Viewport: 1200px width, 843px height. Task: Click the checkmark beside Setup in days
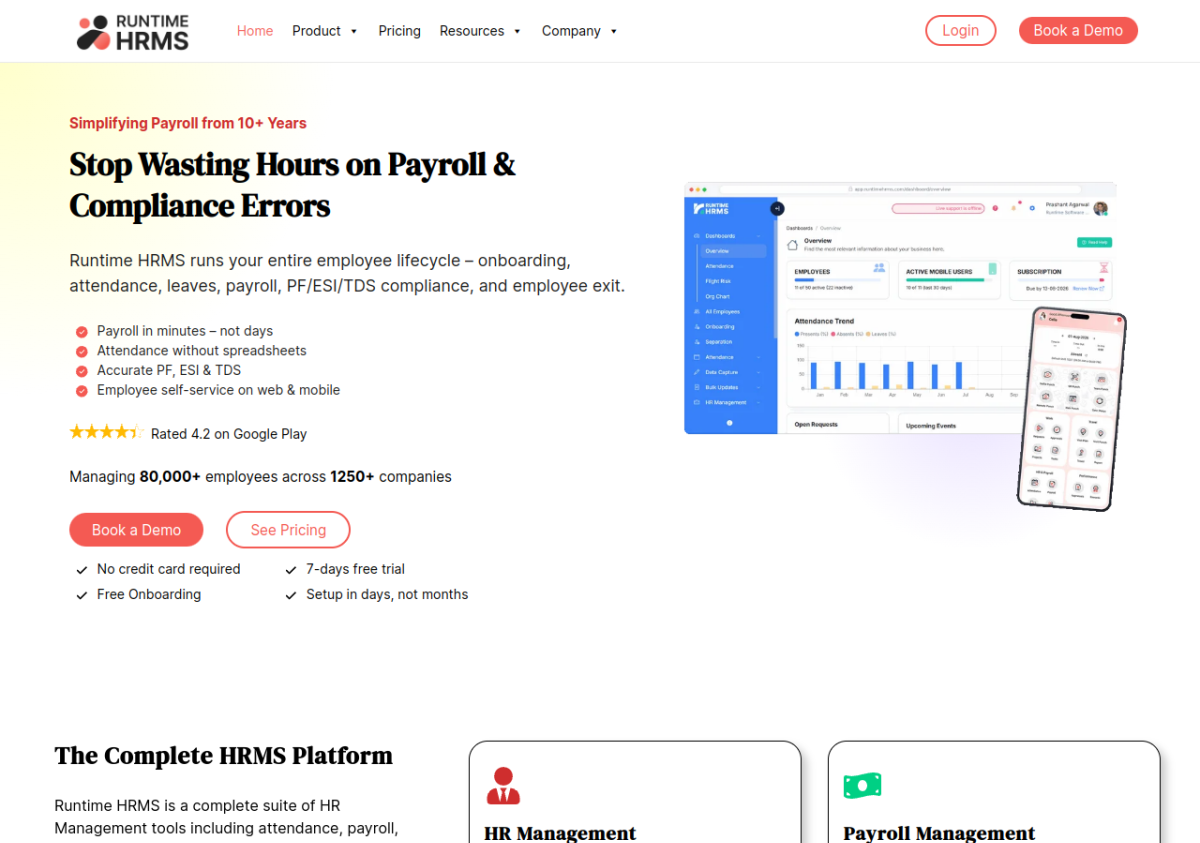click(x=291, y=595)
